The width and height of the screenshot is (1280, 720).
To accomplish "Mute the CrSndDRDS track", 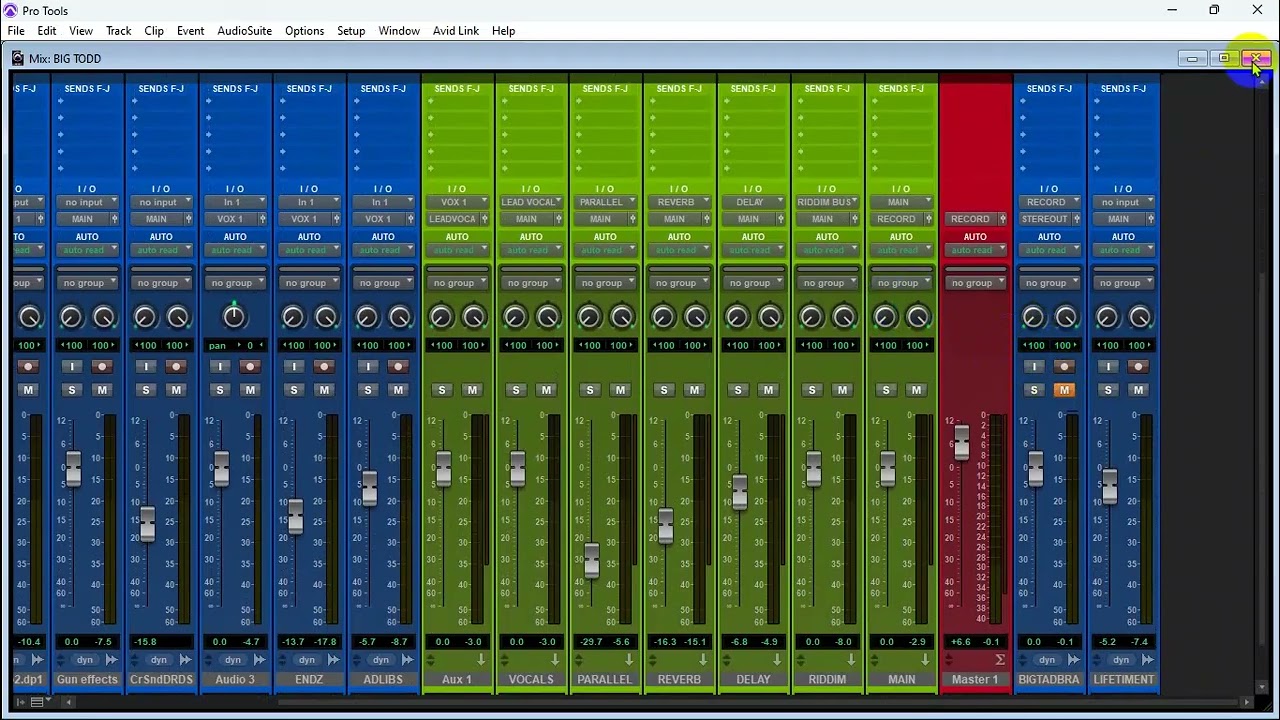I will tap(176, 390).
